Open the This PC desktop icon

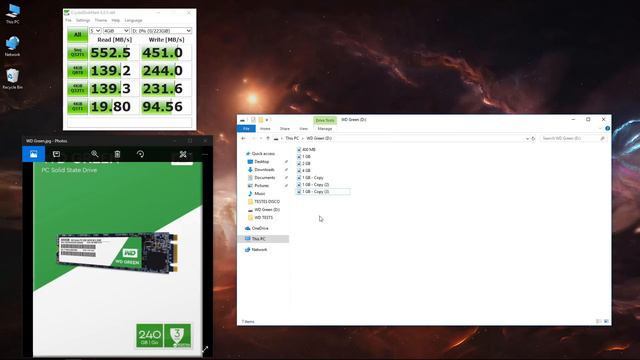(13, 14)
